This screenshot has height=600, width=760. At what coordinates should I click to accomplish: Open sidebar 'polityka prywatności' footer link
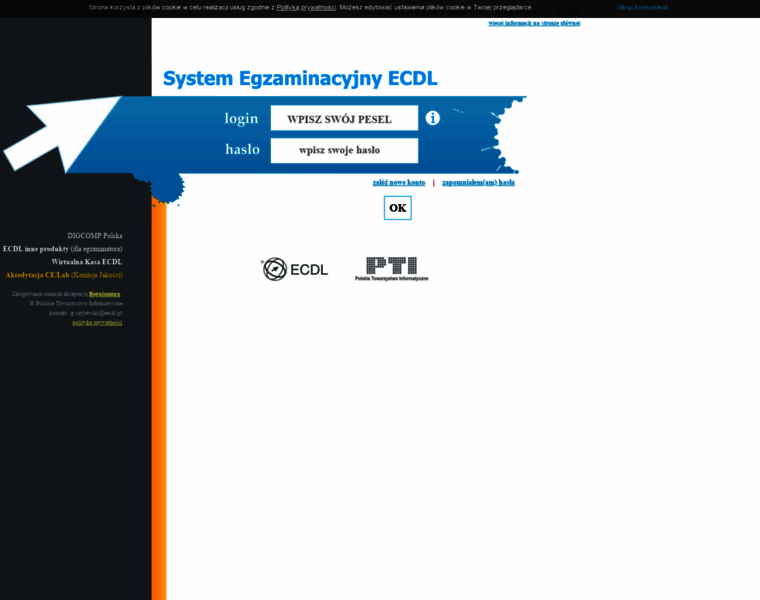click(97, 323)
